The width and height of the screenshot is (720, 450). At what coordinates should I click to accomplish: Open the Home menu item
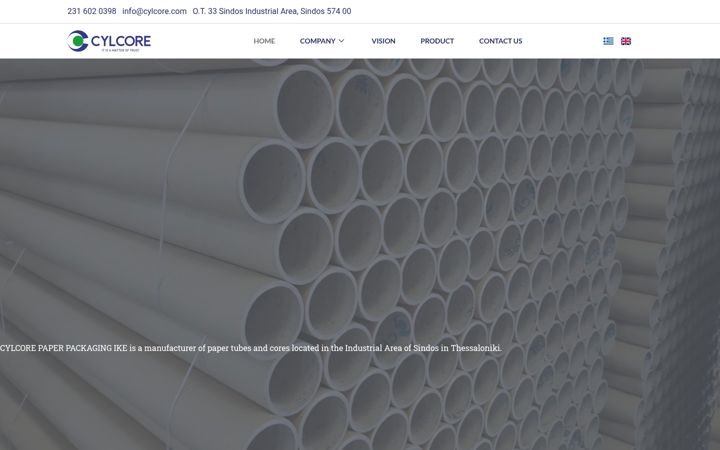(x=264, y=41)
